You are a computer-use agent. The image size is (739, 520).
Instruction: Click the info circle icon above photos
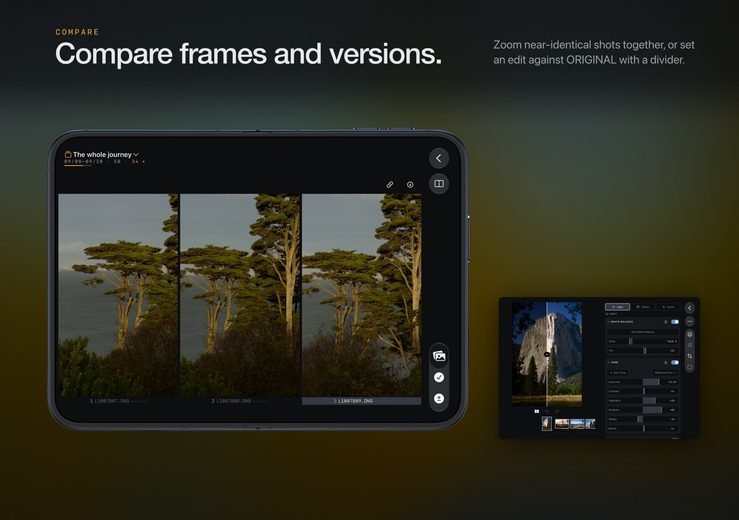(410, 184)
